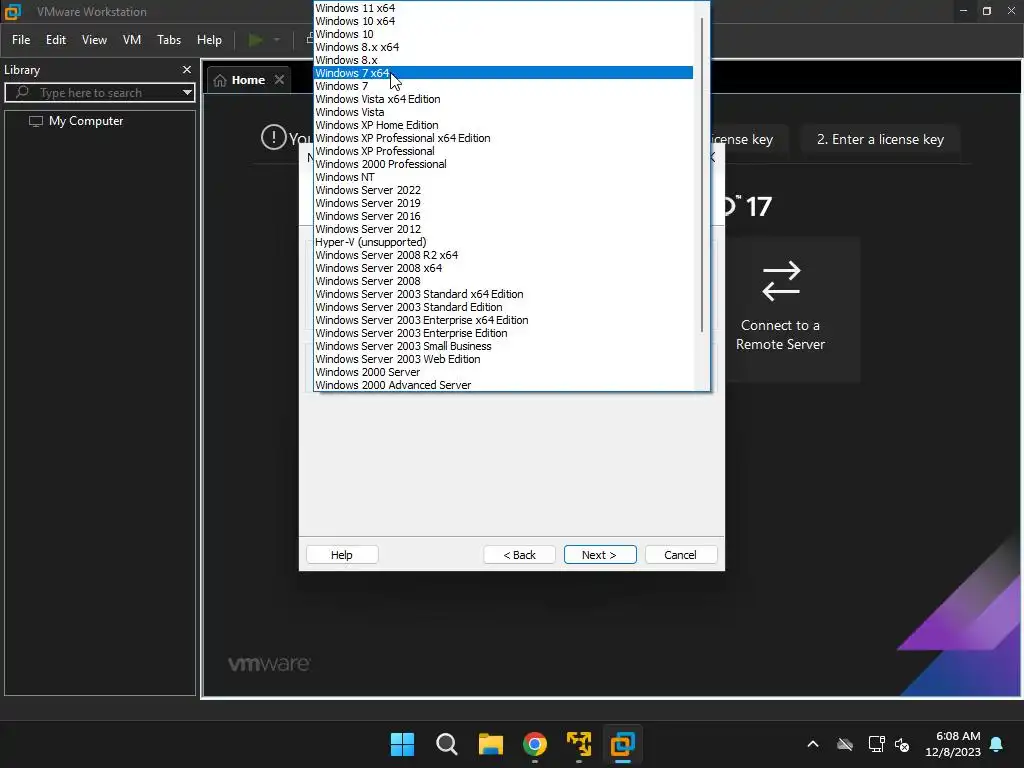Pick Windows 7 in the dropdown list
The image size is (1024, 768).
pyautogui.click(x=503, y=86)
